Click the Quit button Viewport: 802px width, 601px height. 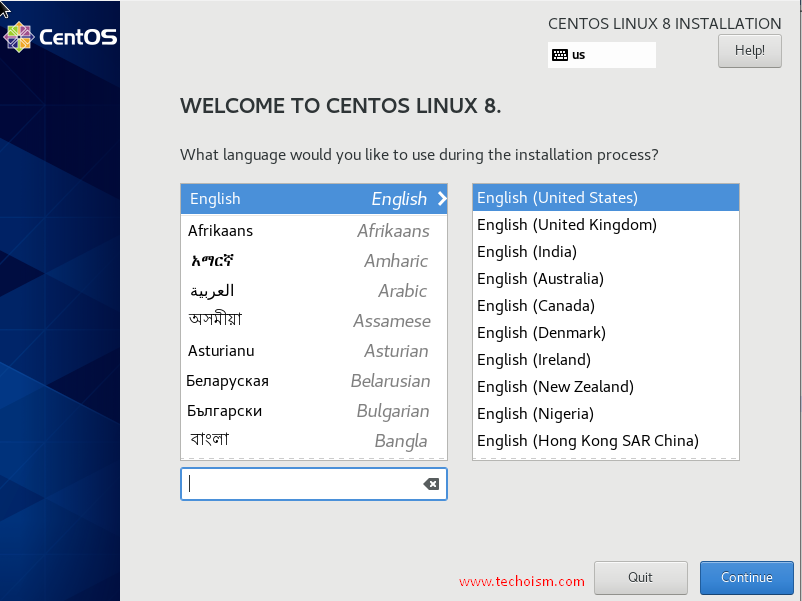click(640, 577)
